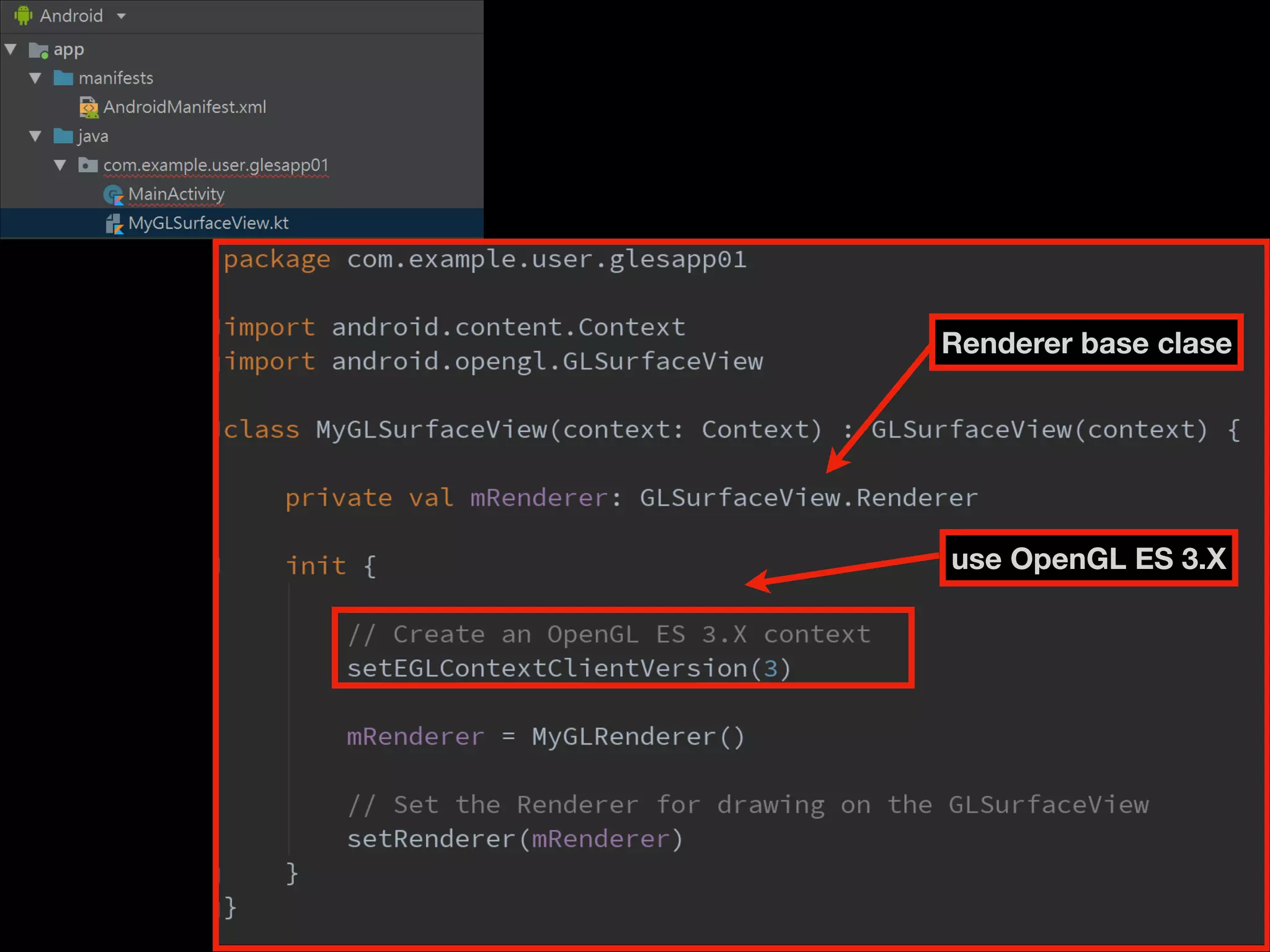The height and width of the screenshot is (952, 1270).
Task: Click 'MyGLSurfaceView' in the class declaration
Action: pos(432,430)
